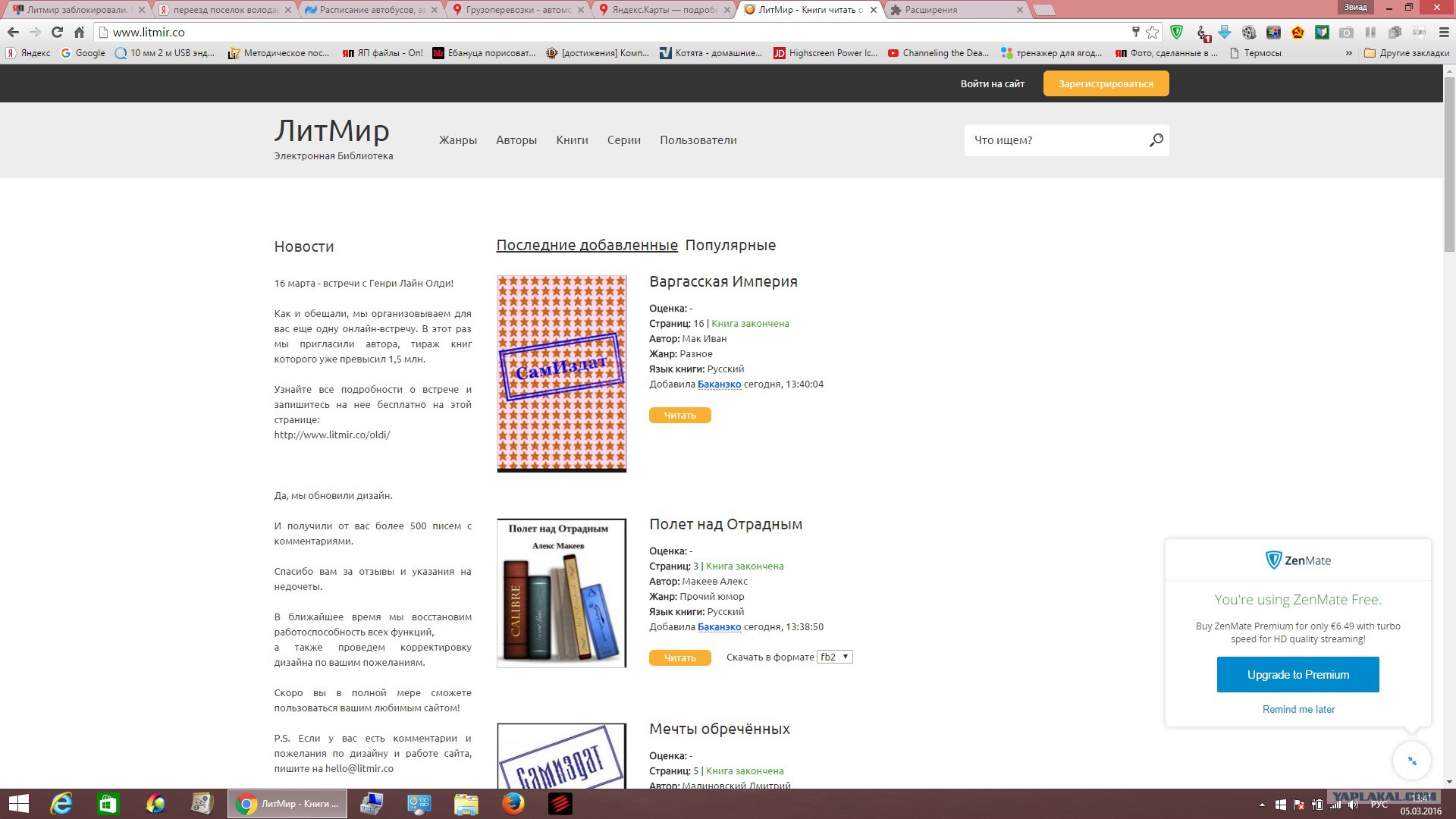
Task: Open Другие закладки bookmarks folder
Action: click(1407, 53)
